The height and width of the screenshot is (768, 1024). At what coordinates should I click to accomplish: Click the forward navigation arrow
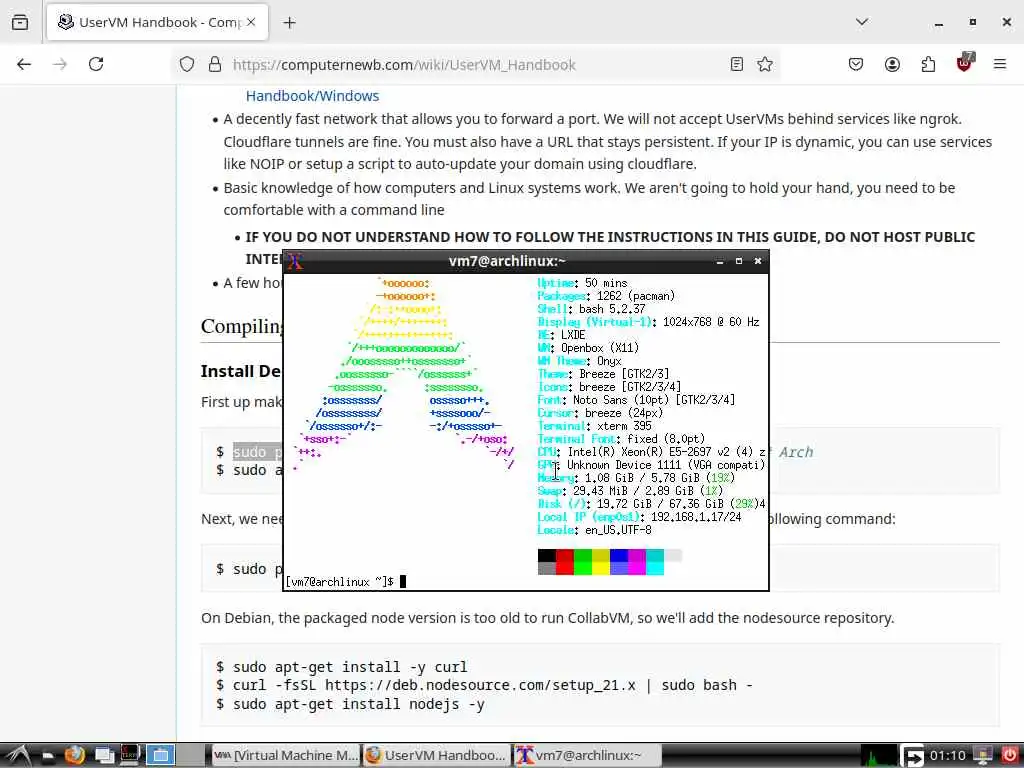point(60,64)
